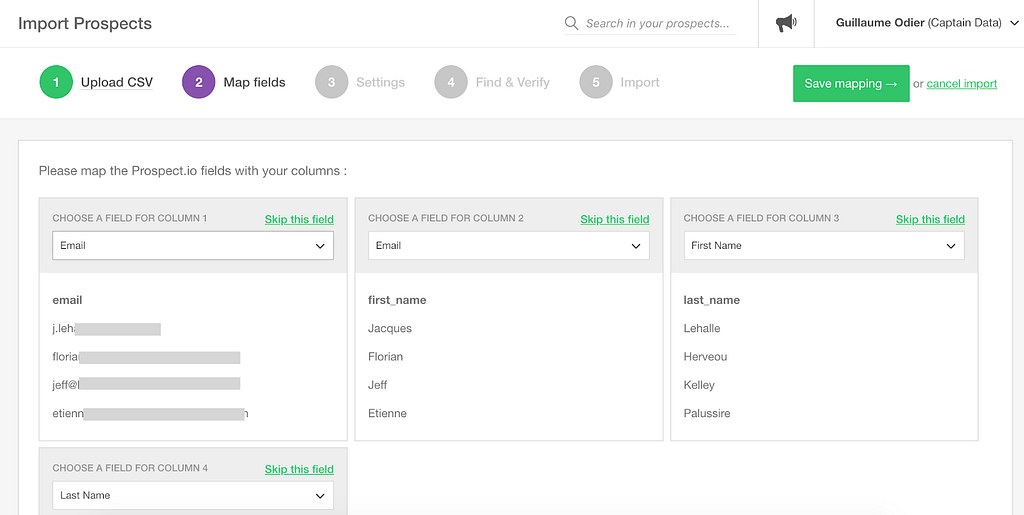Open column 1 field dropdown

click(193, 245)
